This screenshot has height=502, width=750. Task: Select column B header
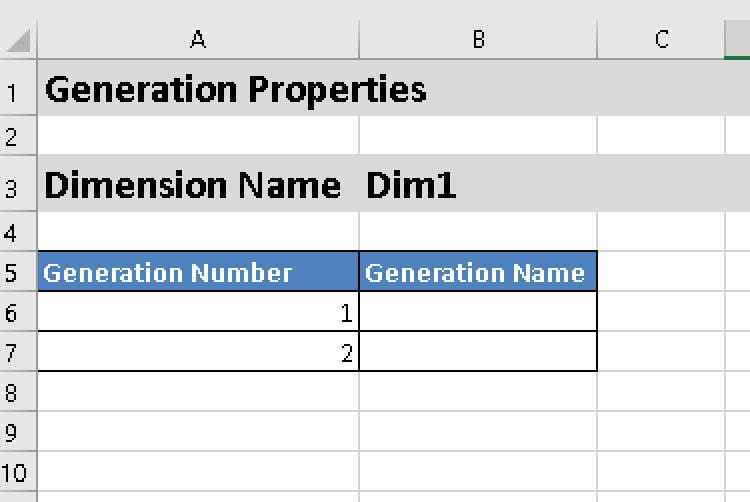478,40
